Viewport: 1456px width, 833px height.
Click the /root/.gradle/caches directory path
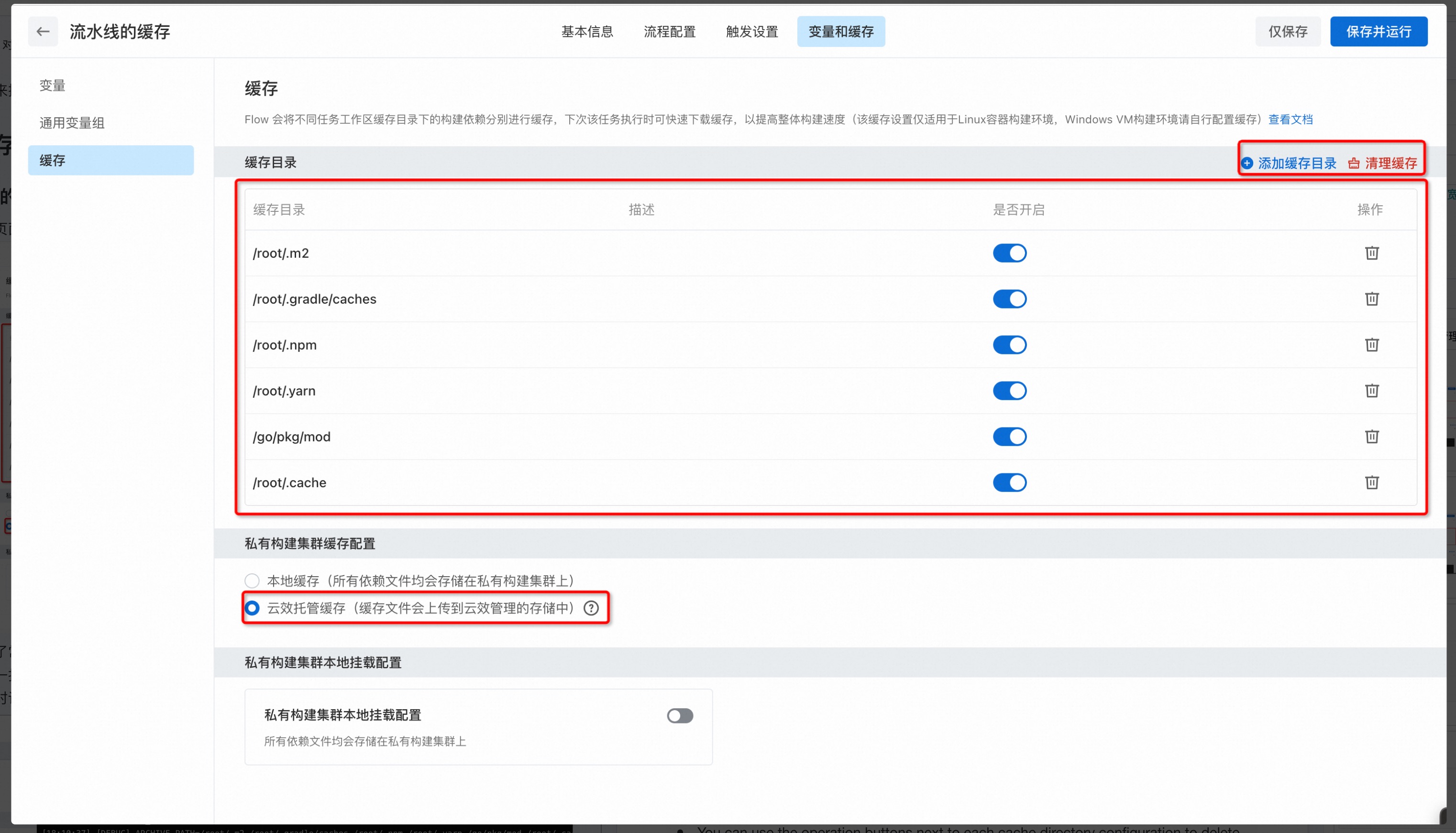coord(315,299)
